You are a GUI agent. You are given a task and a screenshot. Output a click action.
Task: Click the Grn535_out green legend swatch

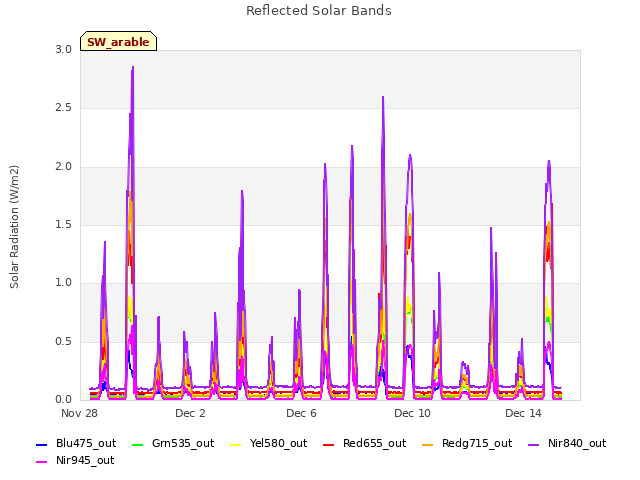point(138,444)
